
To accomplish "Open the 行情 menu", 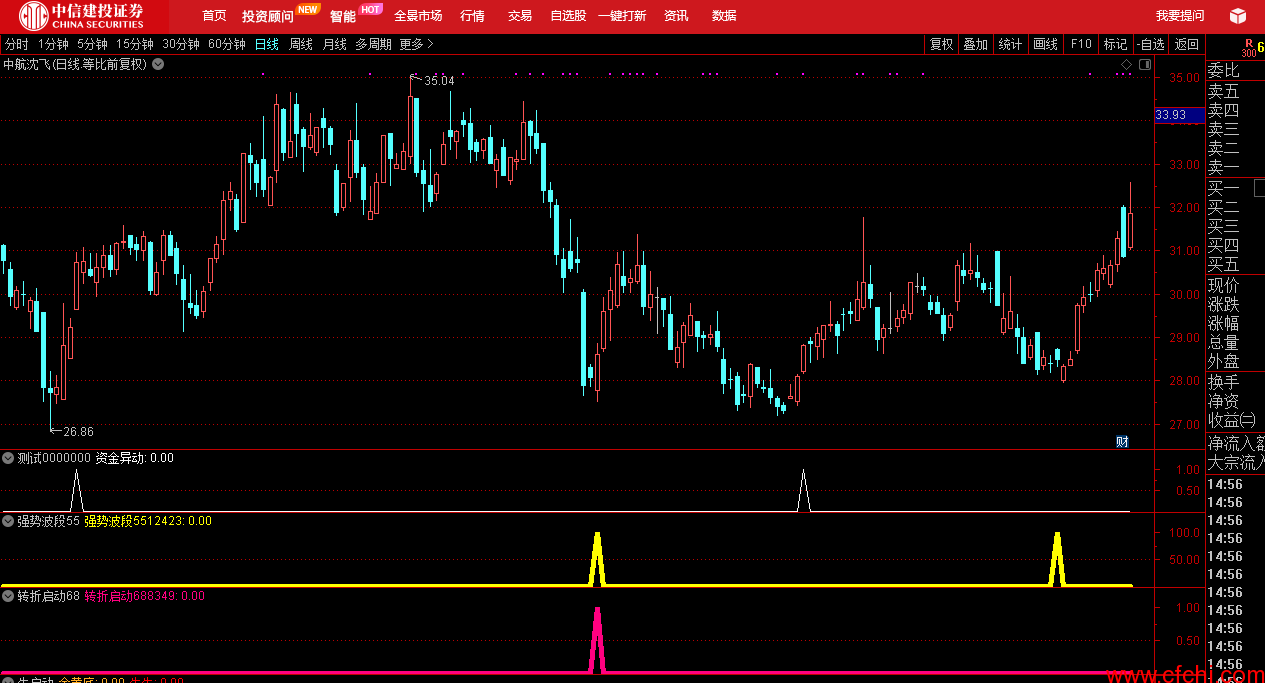I will click(472, 16).
